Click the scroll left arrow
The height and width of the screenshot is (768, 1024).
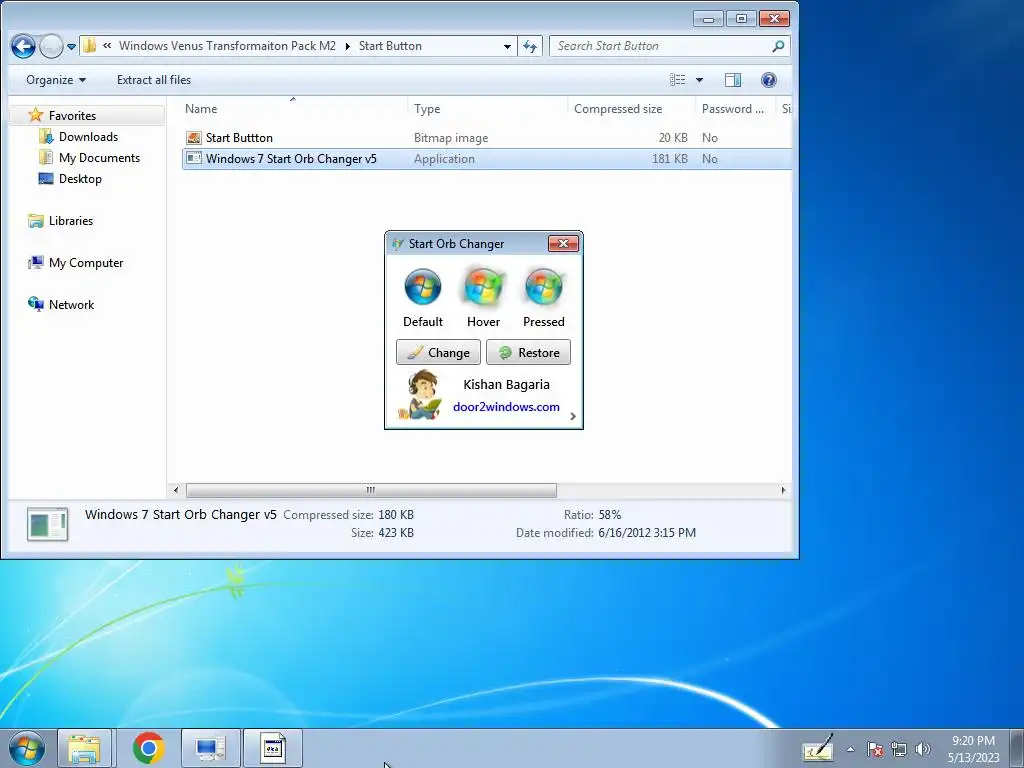pos(176,490)
